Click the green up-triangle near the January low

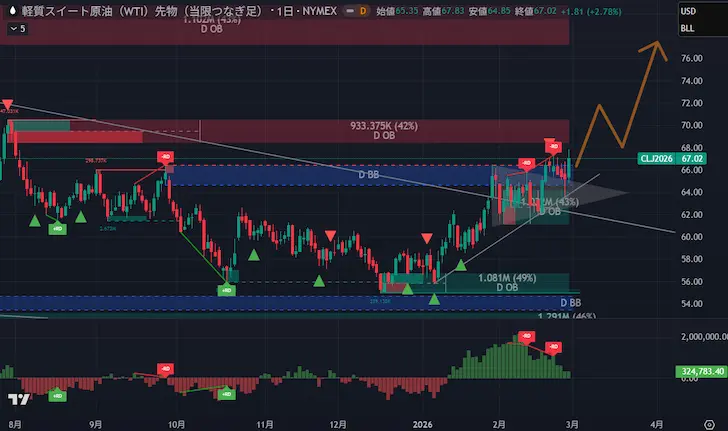pos(434,298)
